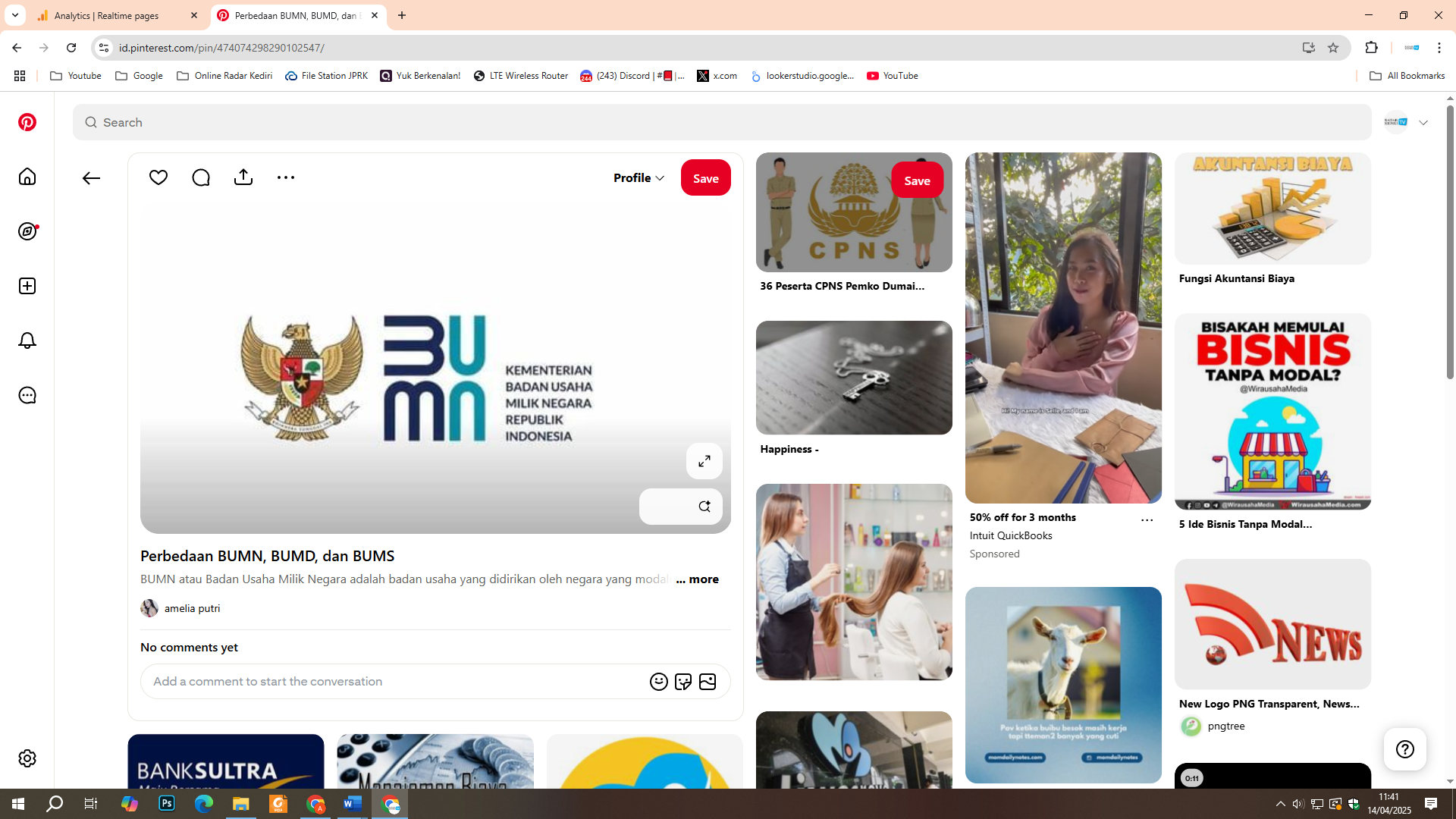Open the Chrome tab search dropdown
Viewport: 1456px width, 819px height.
15,15
